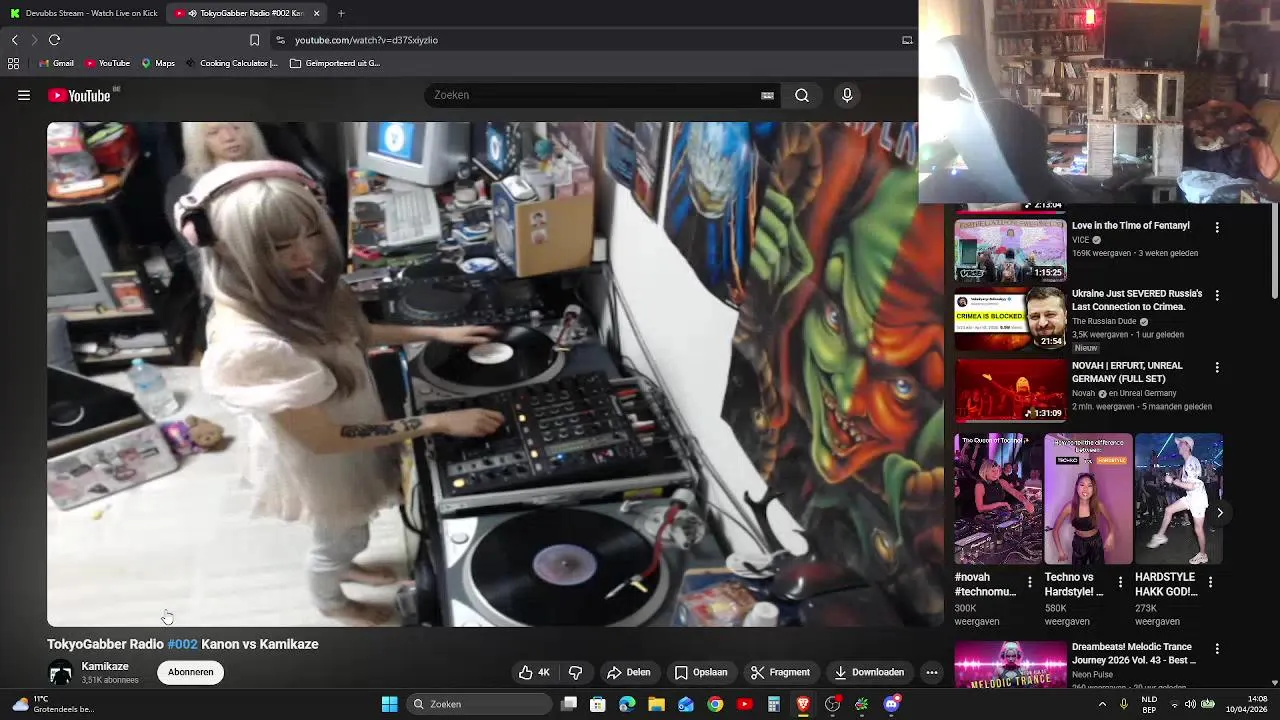Open the Techno vs Hardstyle short
Image resolution: width=1280 pixels, height=720 pixels.
click(1088, 499)
